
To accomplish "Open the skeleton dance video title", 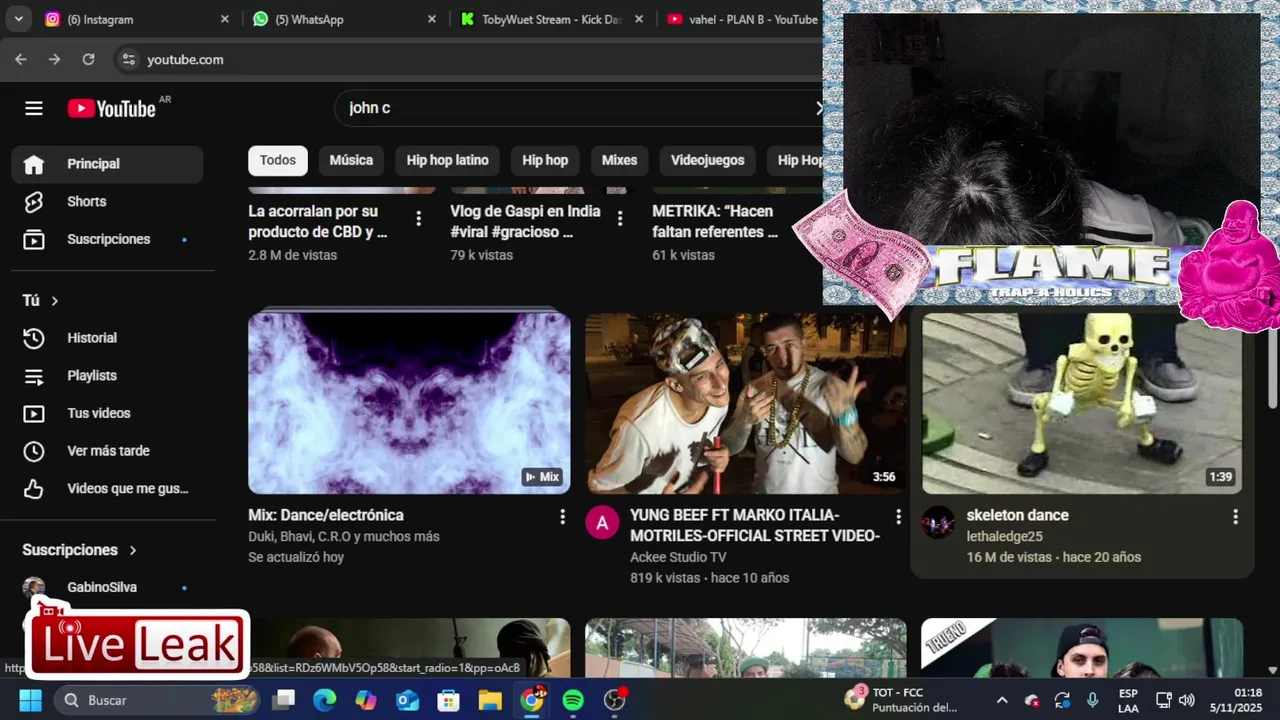I will click(x=1017, y=516).
